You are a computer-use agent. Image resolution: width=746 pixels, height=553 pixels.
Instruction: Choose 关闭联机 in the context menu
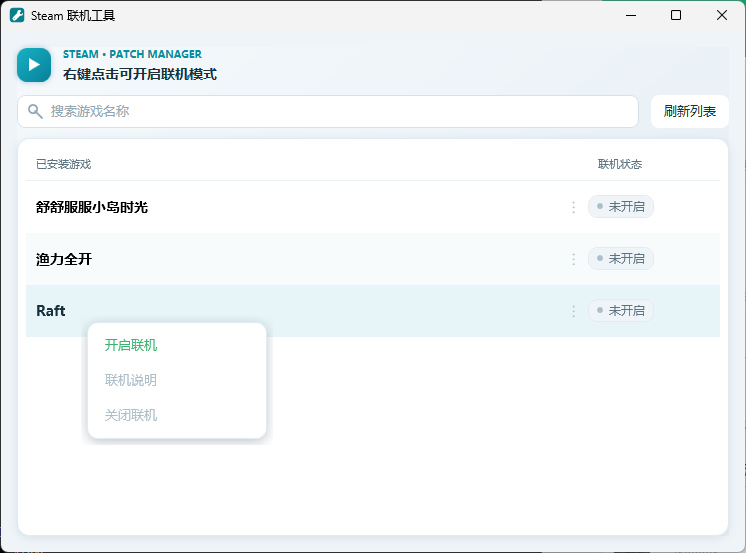coord(131,415)
